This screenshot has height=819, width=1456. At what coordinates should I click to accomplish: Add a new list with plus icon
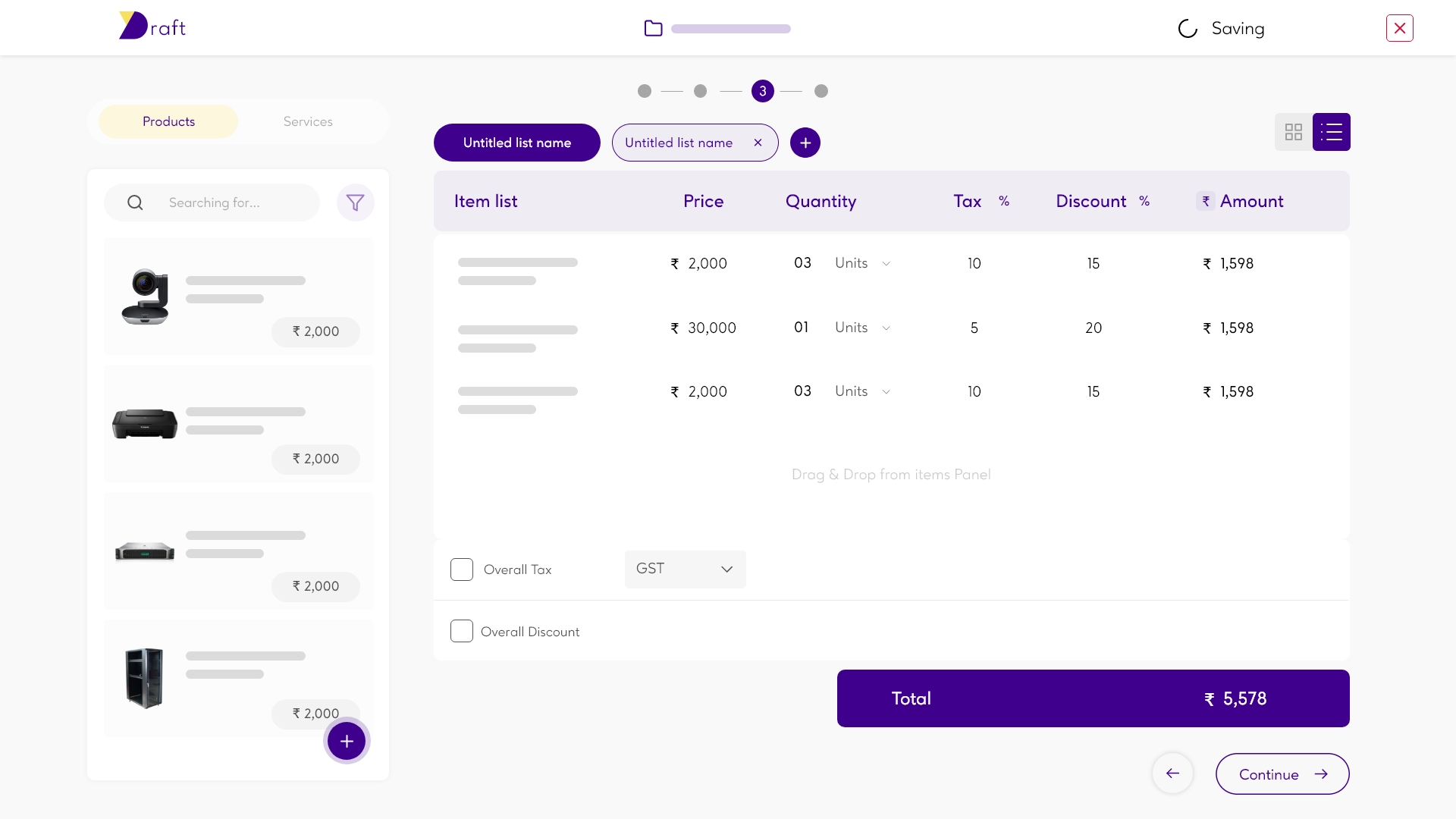point(805,143)
